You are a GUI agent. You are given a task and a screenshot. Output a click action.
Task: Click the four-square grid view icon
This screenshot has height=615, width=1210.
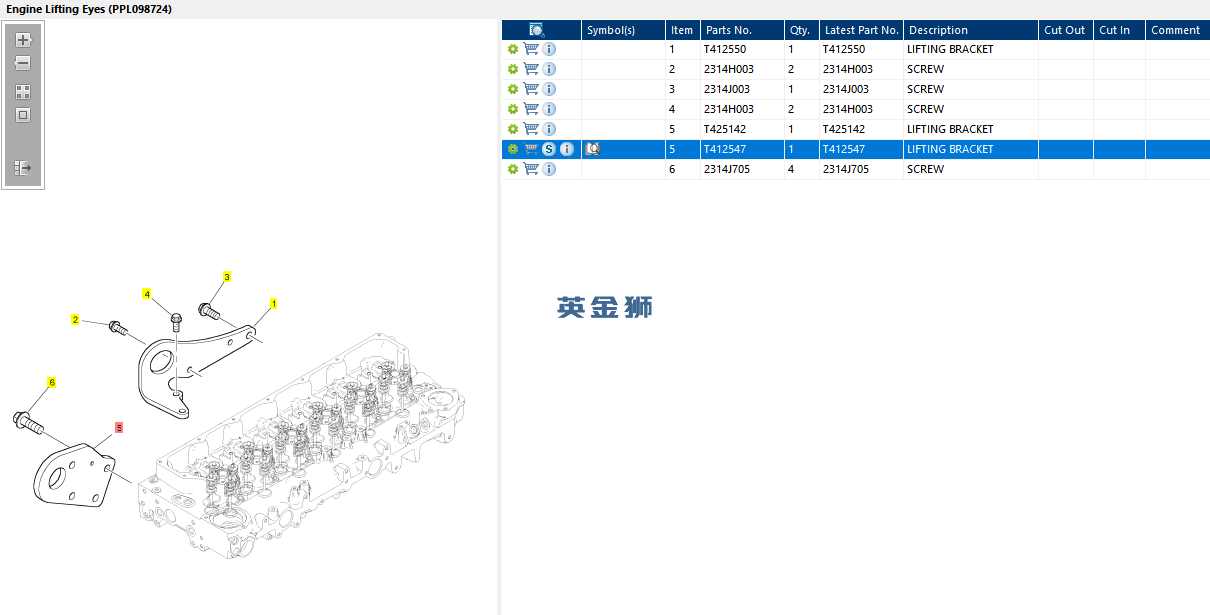coord(23,91)
